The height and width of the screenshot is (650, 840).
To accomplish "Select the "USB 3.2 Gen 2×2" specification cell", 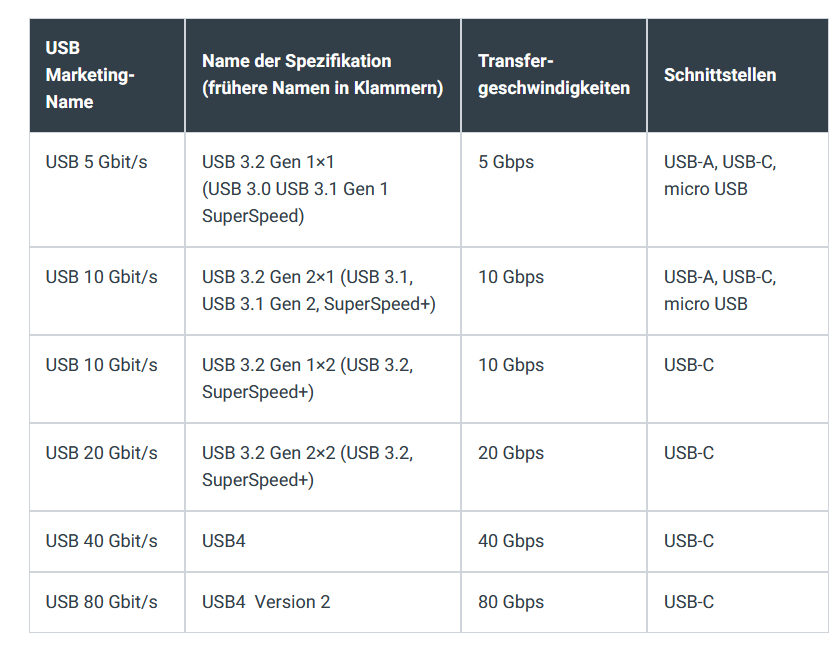I will (x=307, y=466).
